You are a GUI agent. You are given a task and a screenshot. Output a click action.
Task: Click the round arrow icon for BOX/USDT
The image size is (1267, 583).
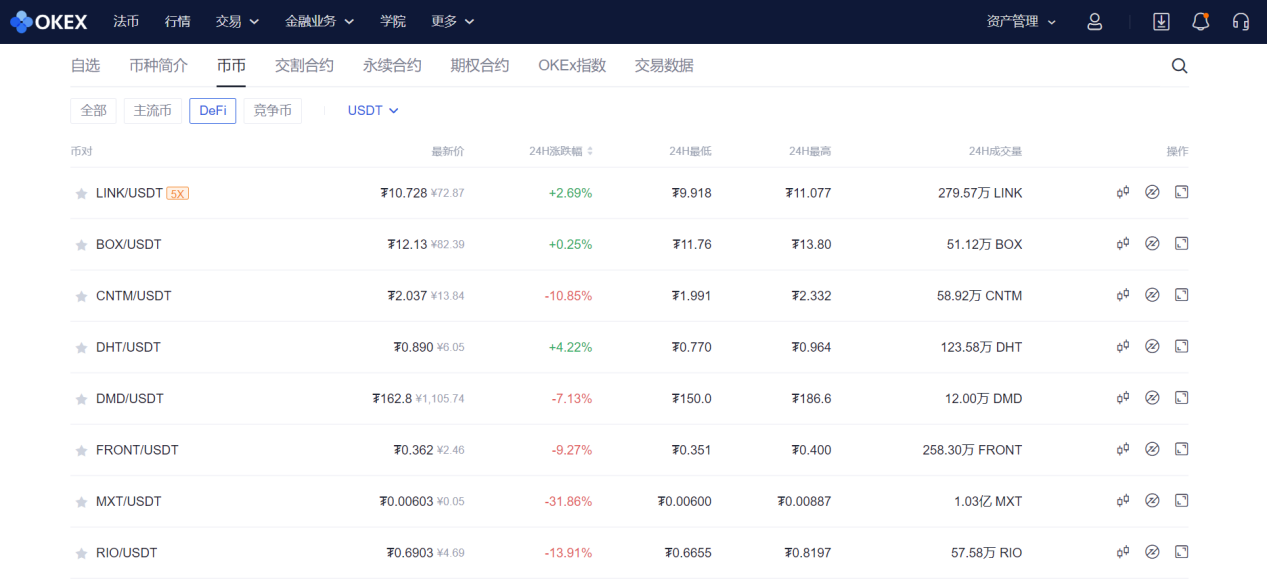[1152, 243]
